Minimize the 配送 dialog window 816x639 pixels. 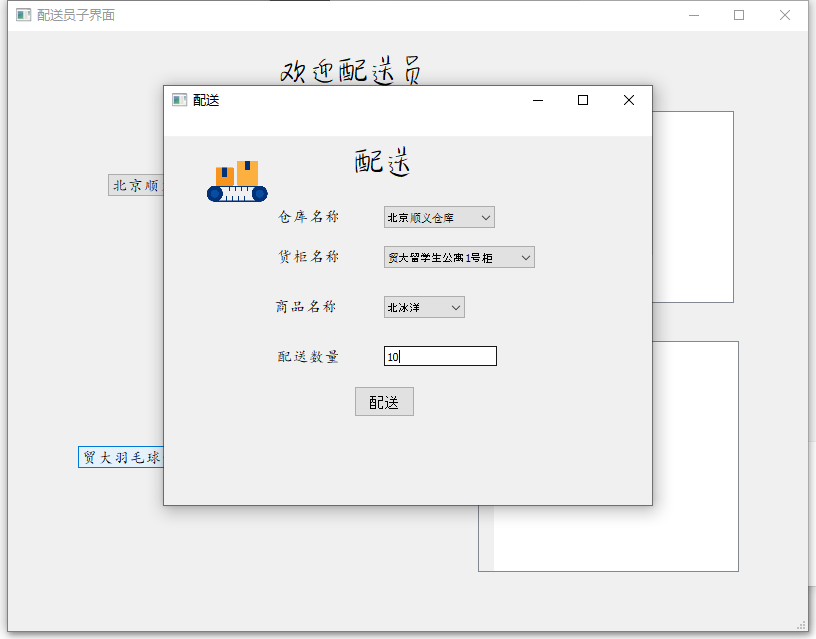pyautogui.click(x=538, y=100)
